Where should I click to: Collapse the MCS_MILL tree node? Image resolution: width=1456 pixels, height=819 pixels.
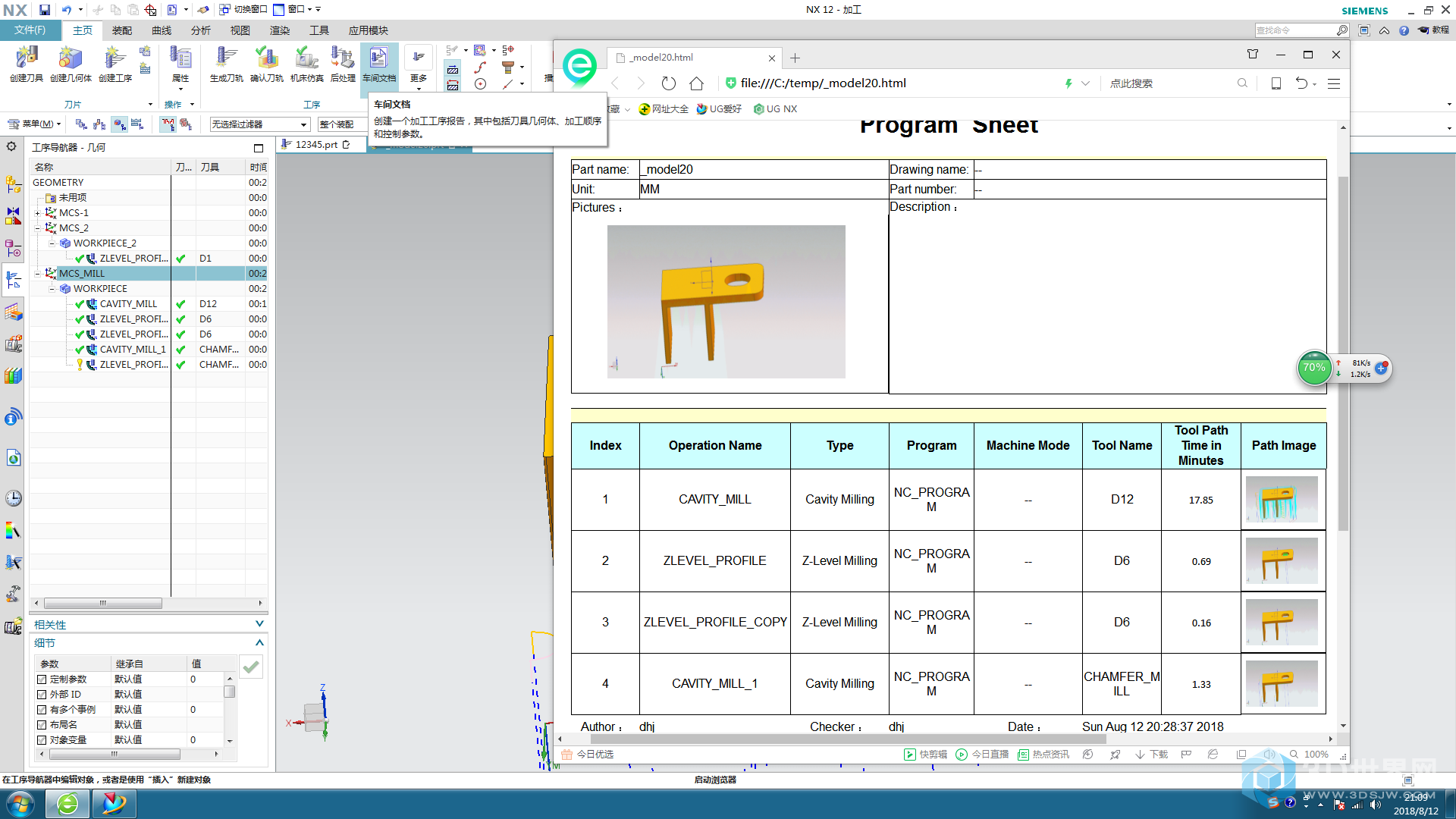click(x=37, y=274)
